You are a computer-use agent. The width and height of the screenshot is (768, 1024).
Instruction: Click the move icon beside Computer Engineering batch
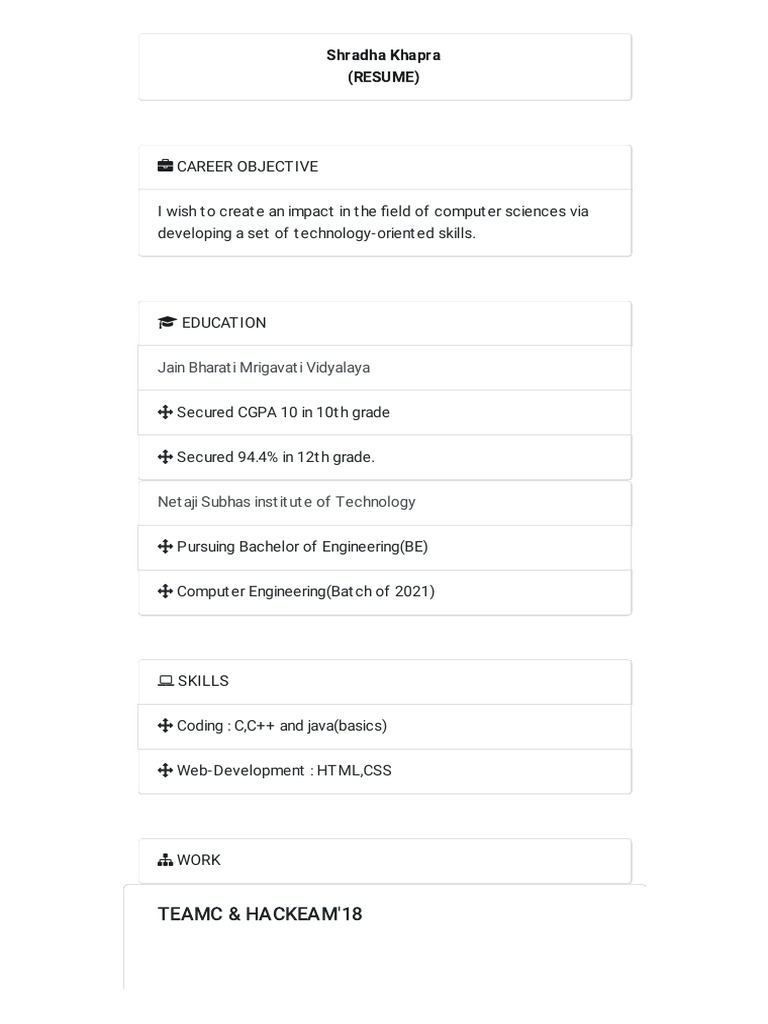click(x=165, y=591)
